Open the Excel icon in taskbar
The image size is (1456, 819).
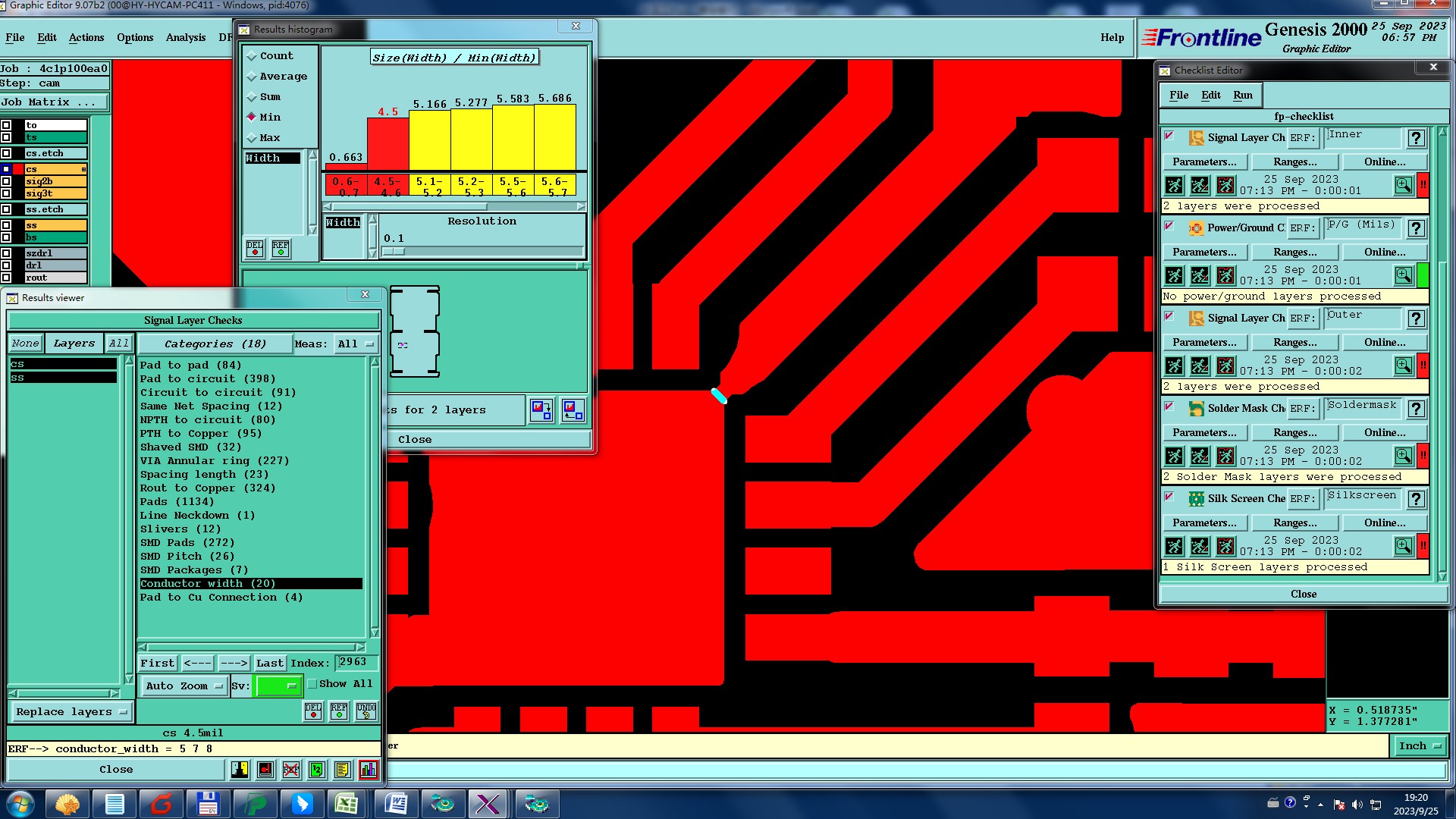347,803
